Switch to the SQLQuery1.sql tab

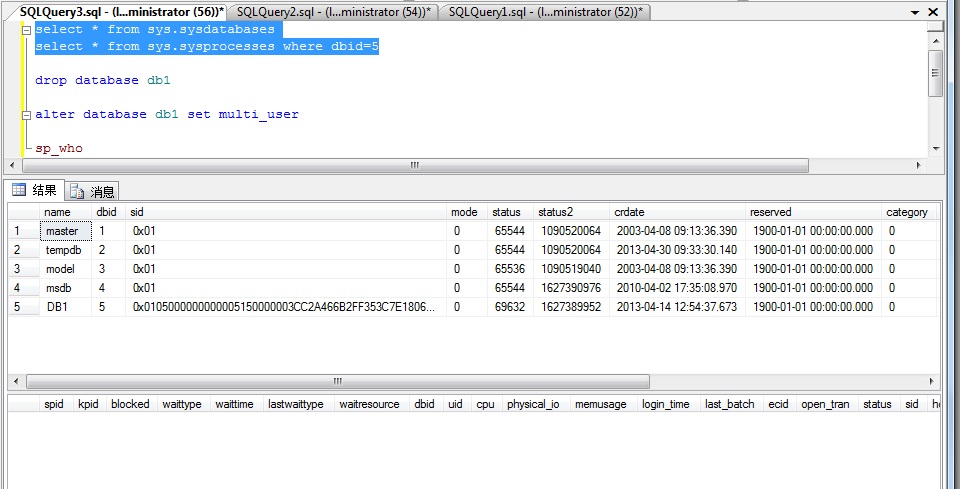[x=546, y=12]
